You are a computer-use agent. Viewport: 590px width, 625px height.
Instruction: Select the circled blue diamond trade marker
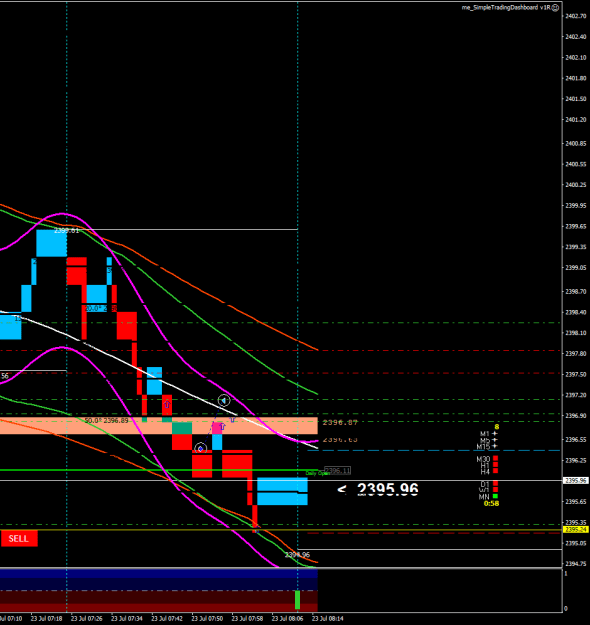pos(201,449)
